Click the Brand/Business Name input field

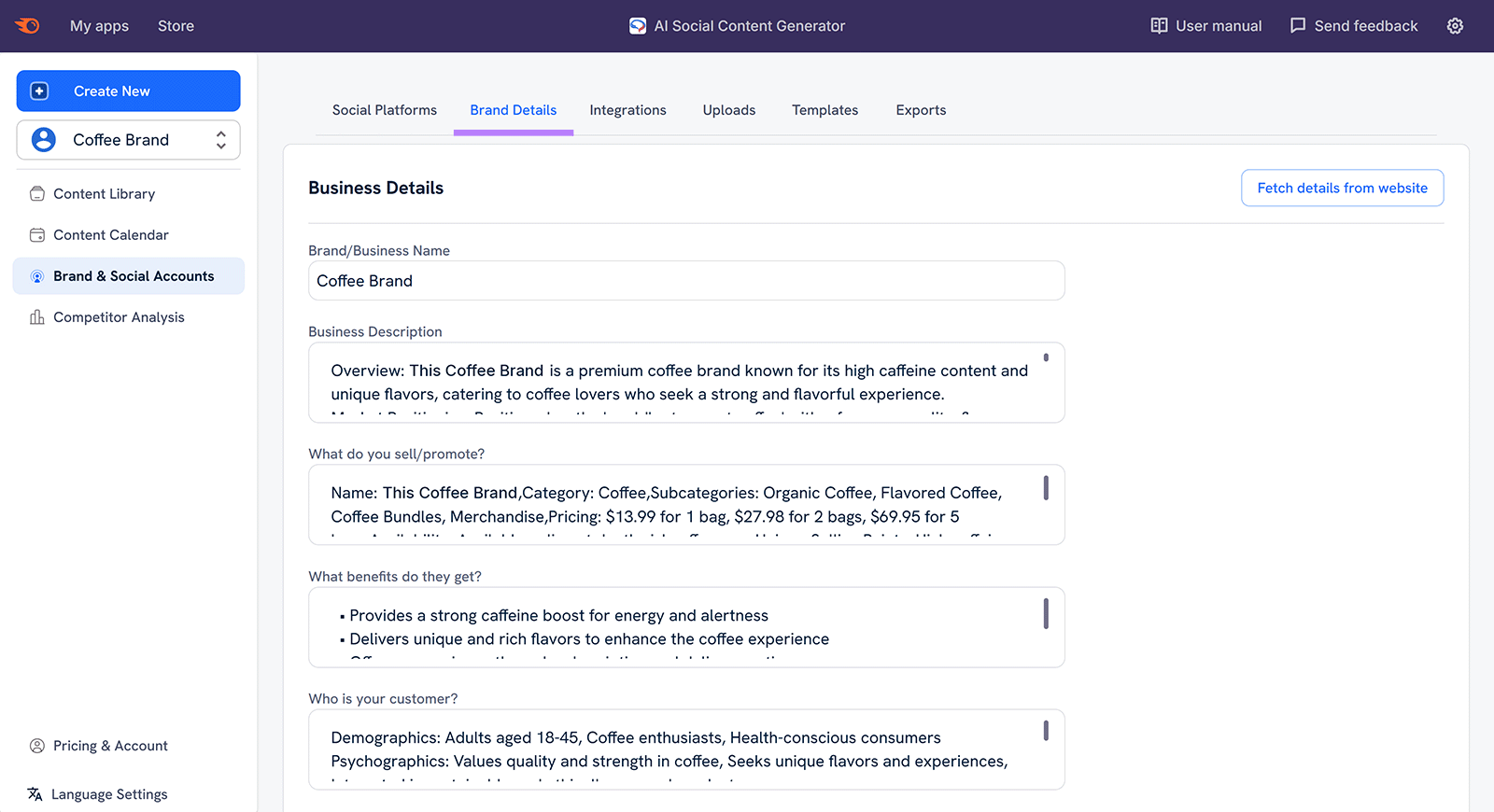[686, 281]
